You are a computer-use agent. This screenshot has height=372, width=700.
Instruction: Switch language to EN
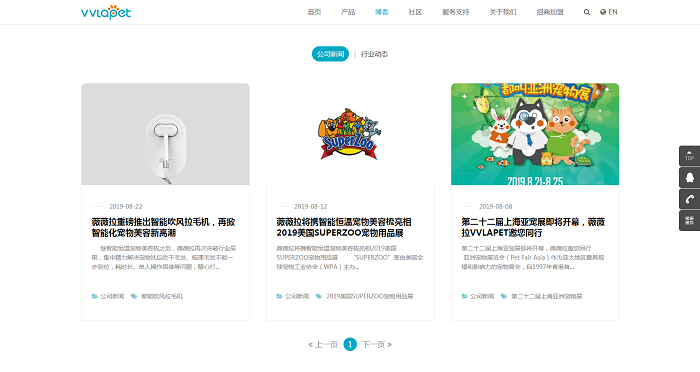coord(608,12)
